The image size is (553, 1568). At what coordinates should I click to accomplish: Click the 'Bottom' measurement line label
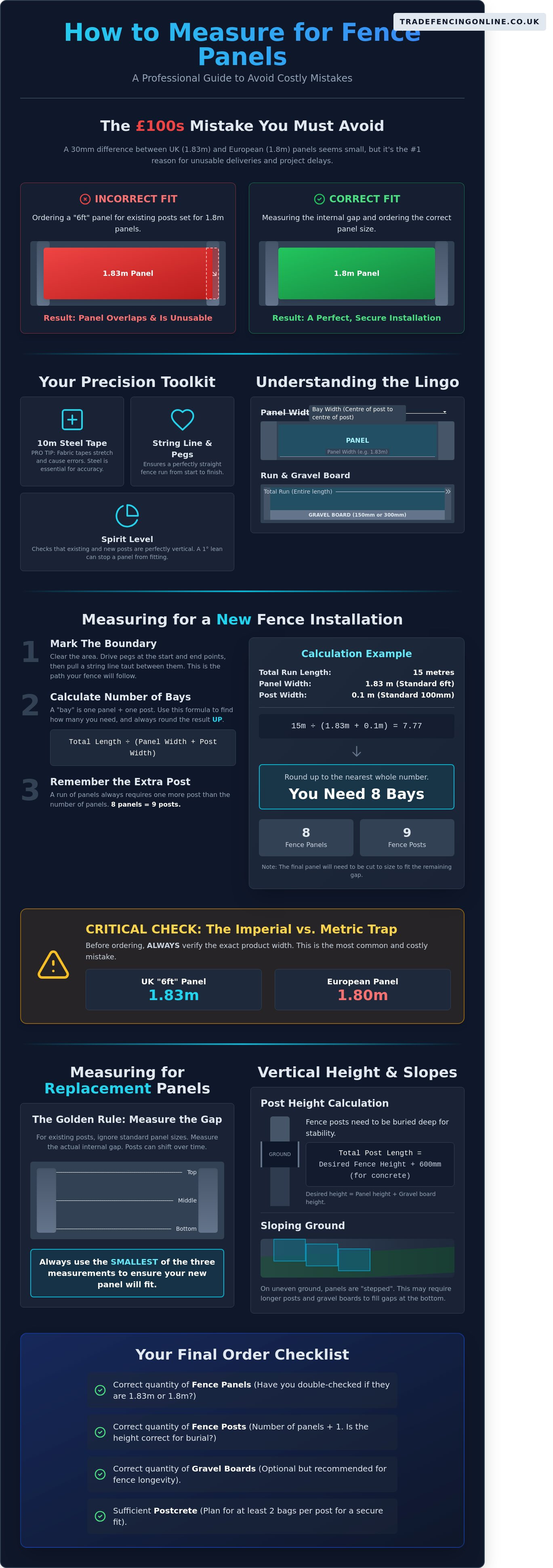point(186,1229)
